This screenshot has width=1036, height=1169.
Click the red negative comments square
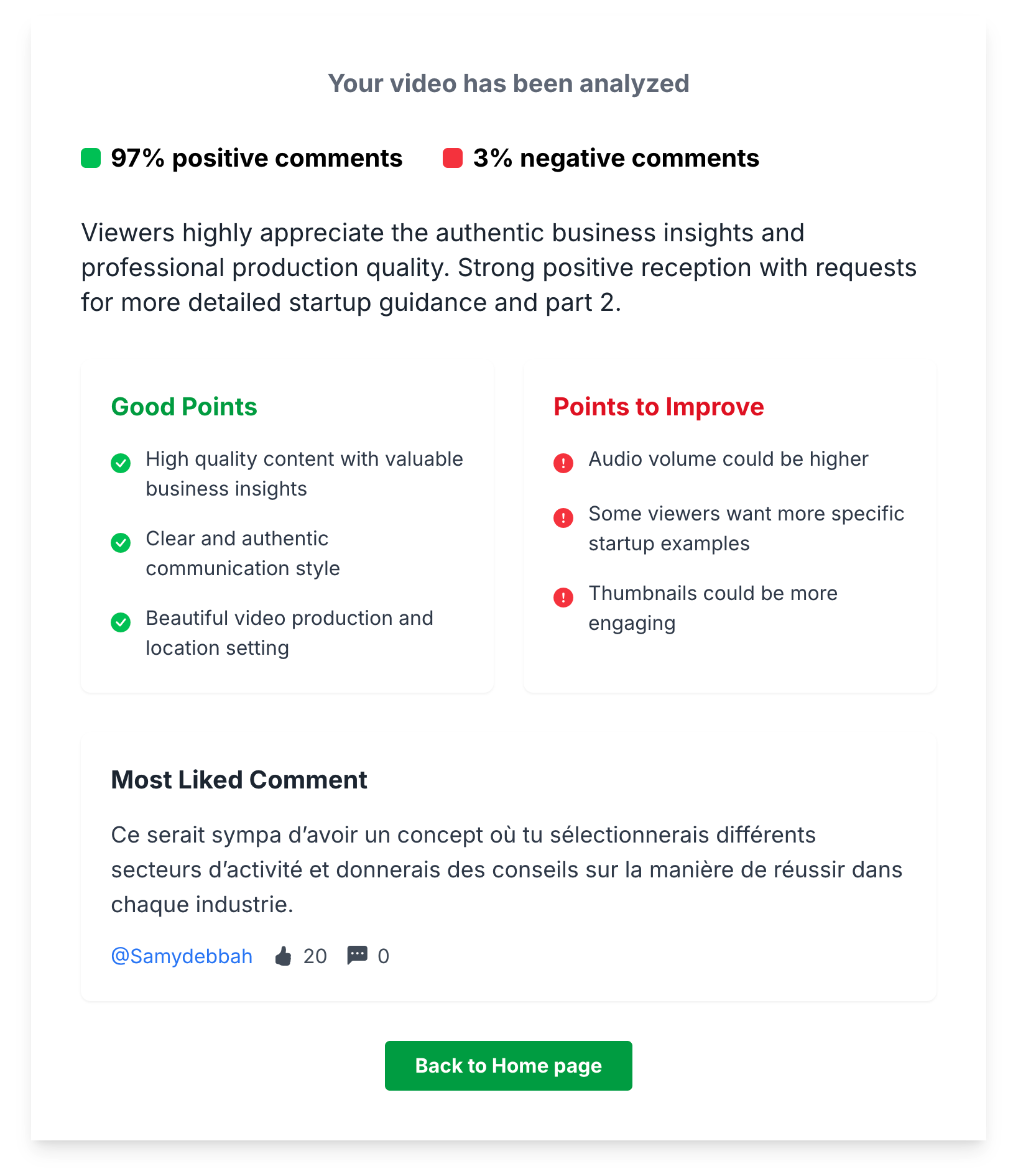[x=453, y=158]
